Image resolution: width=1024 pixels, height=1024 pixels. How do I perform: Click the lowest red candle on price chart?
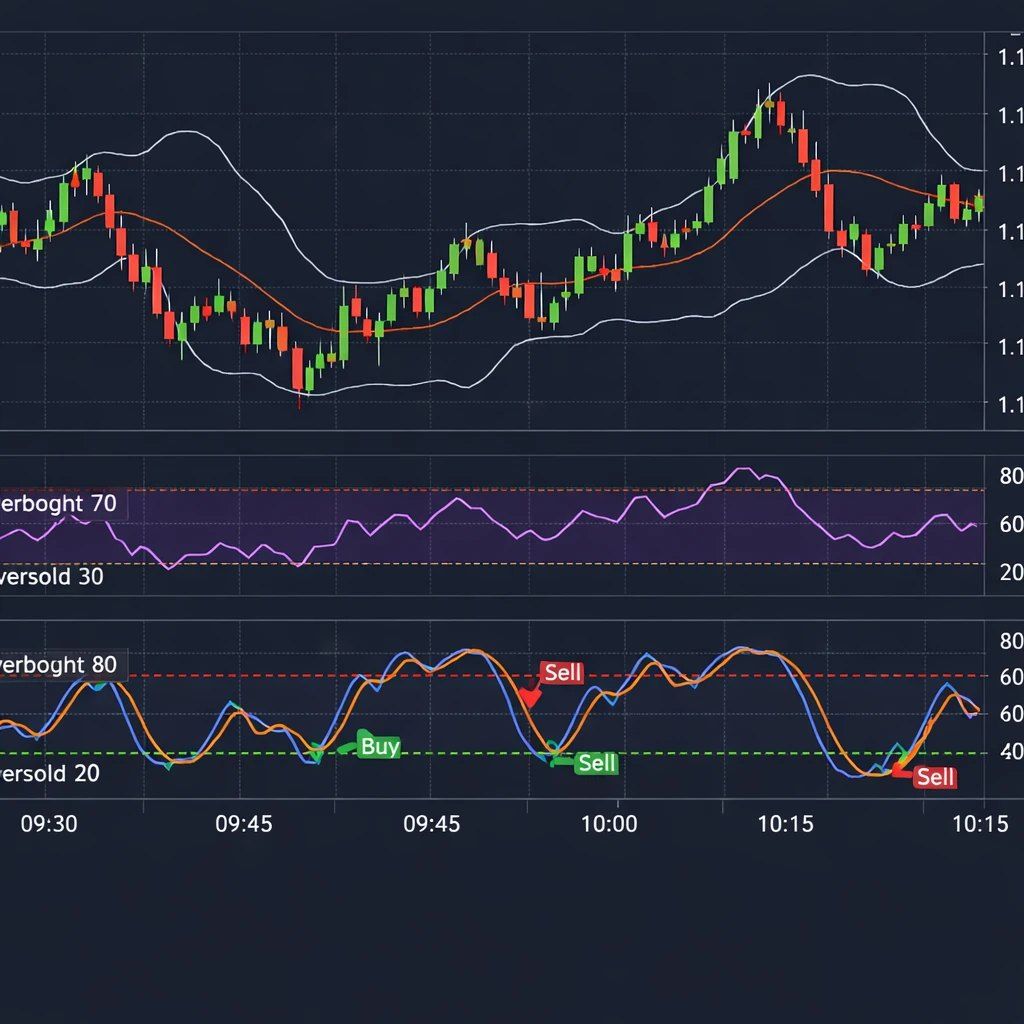tap(297, 370)
